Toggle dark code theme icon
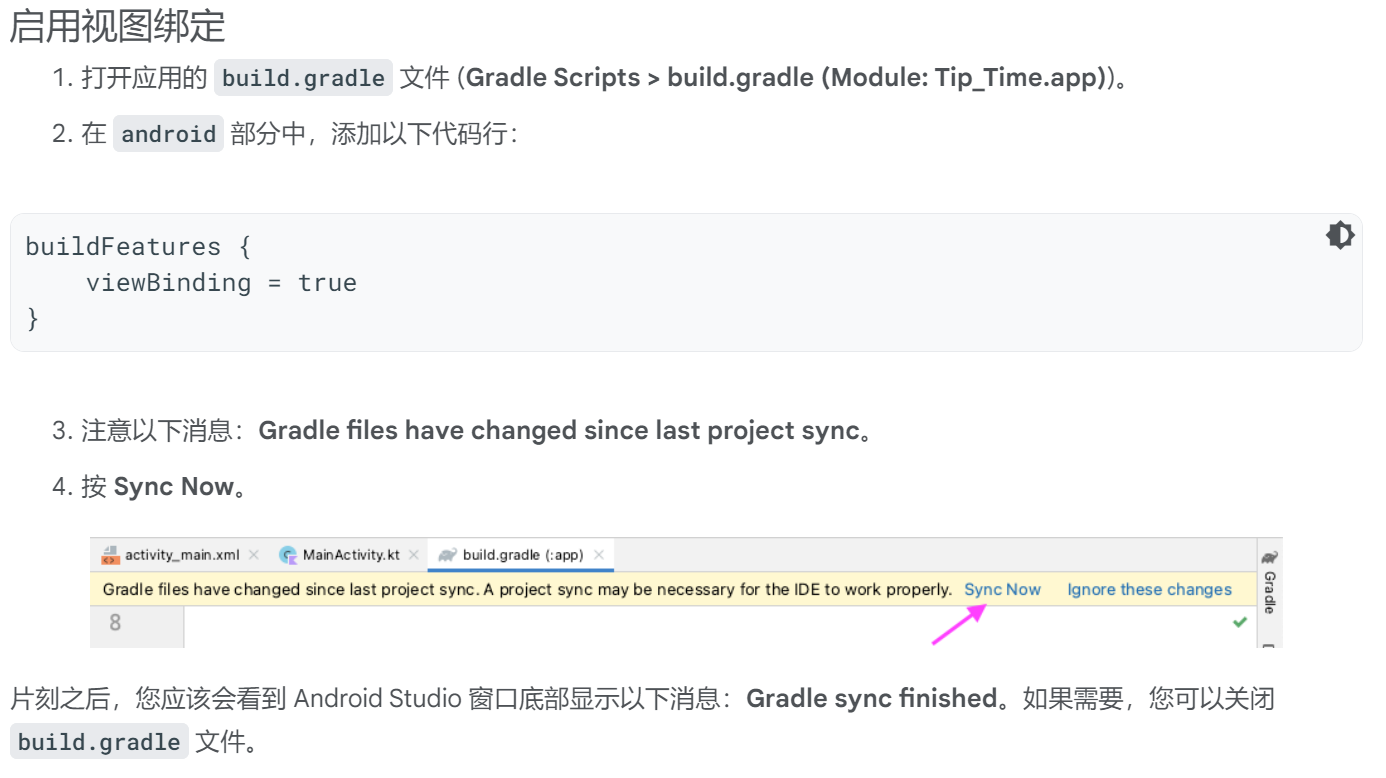 (x=1340, y=235)
